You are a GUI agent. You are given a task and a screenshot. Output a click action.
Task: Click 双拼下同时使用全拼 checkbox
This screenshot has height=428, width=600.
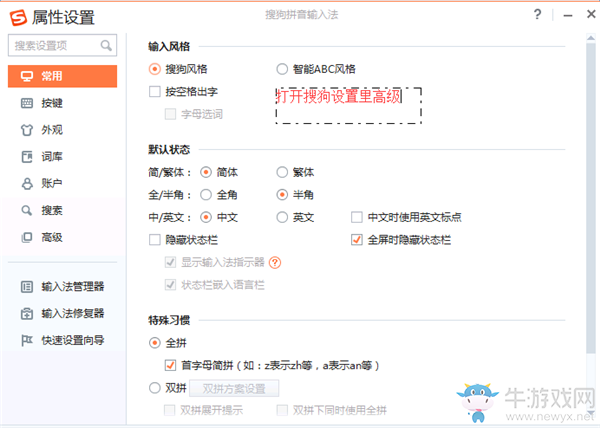282,410
